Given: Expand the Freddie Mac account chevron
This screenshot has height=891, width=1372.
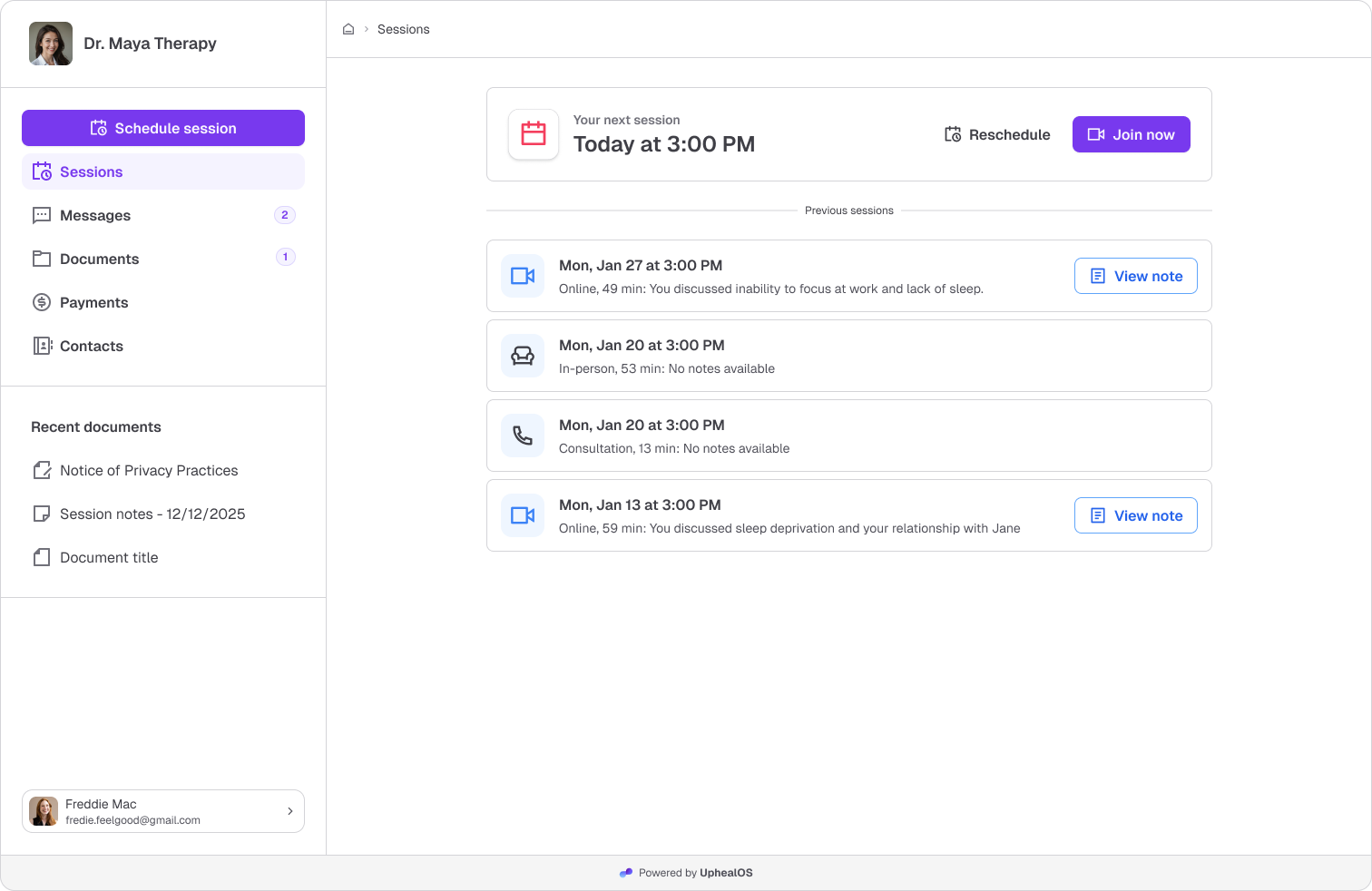Looking at the screenshot, I should [290, 811].
